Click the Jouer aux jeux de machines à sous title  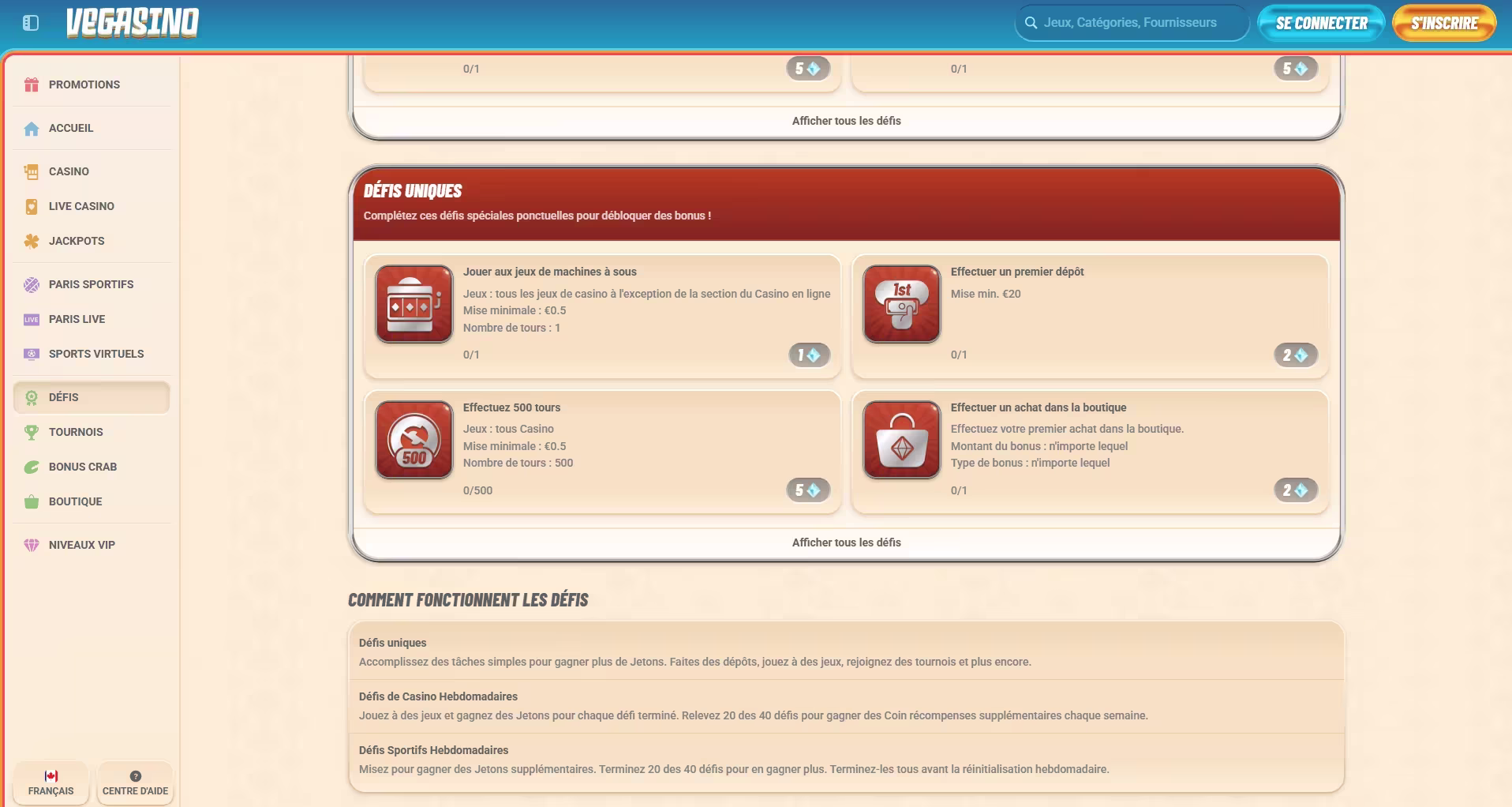(x=549, y=272)
